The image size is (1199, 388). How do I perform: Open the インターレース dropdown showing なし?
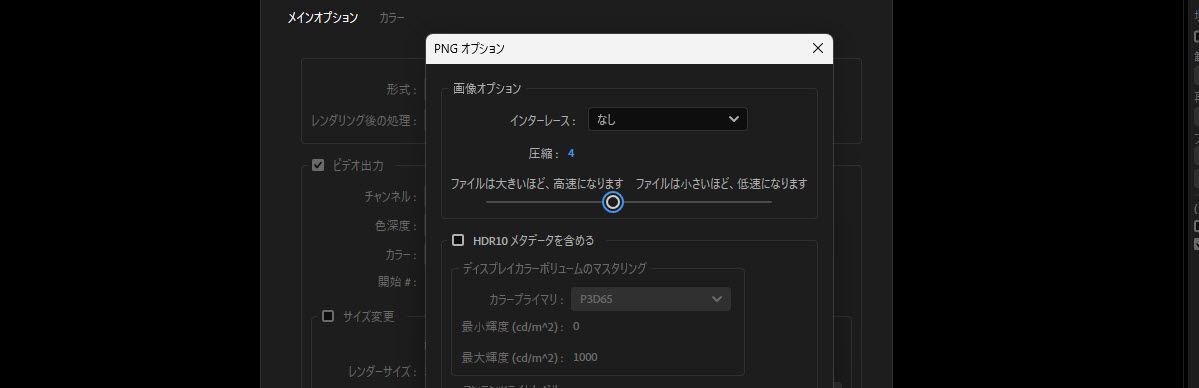668,119
